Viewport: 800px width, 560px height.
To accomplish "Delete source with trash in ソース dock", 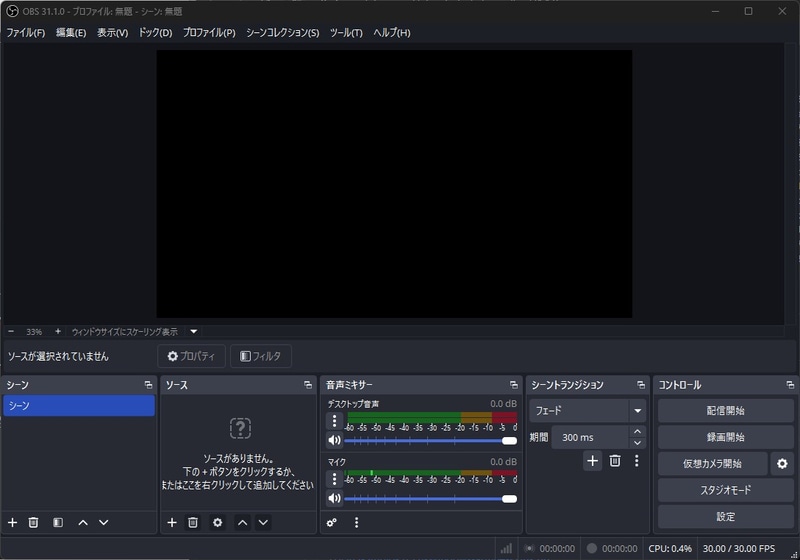I will click(193, 522).
